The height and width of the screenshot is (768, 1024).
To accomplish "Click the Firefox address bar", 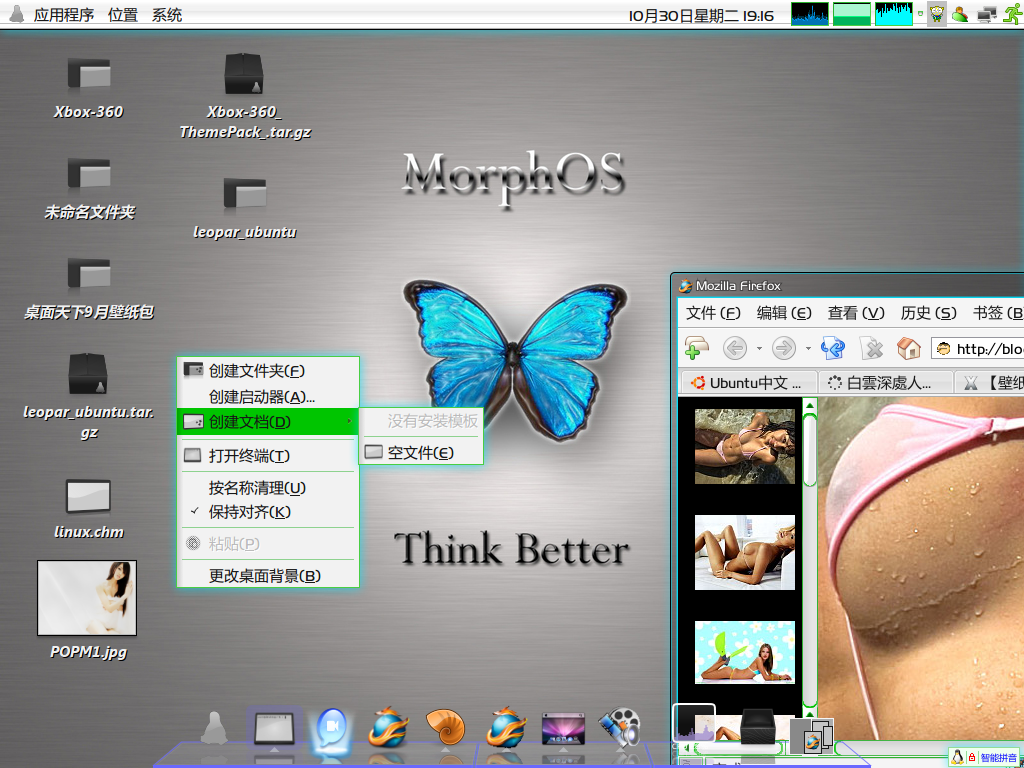I will (978, 349).
